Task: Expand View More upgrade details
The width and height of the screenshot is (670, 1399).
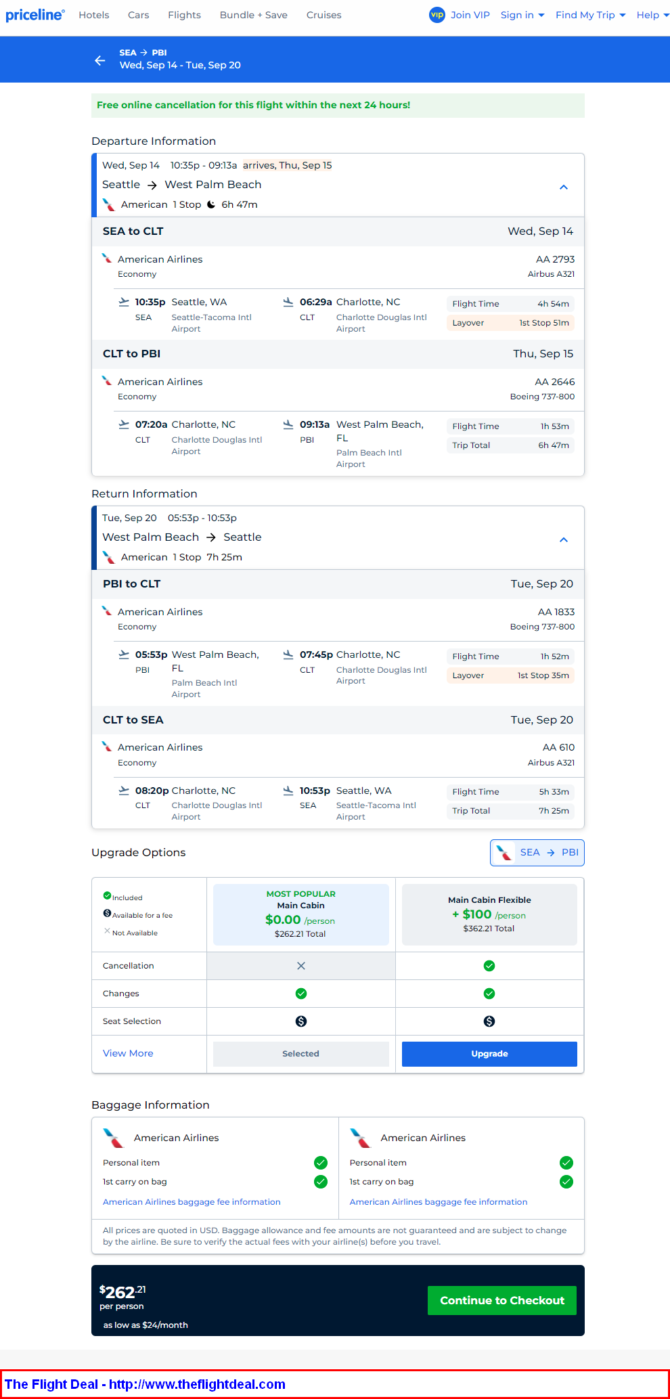Action: [x=128, y=1053]
